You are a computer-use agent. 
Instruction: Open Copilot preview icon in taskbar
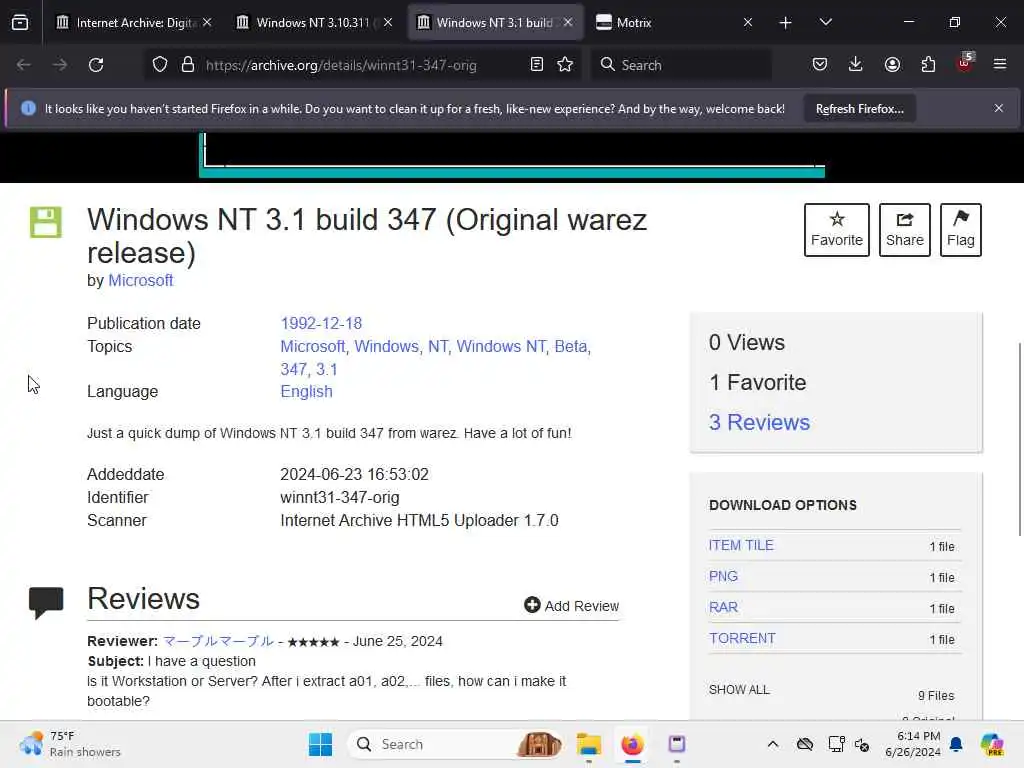point(991,744)
